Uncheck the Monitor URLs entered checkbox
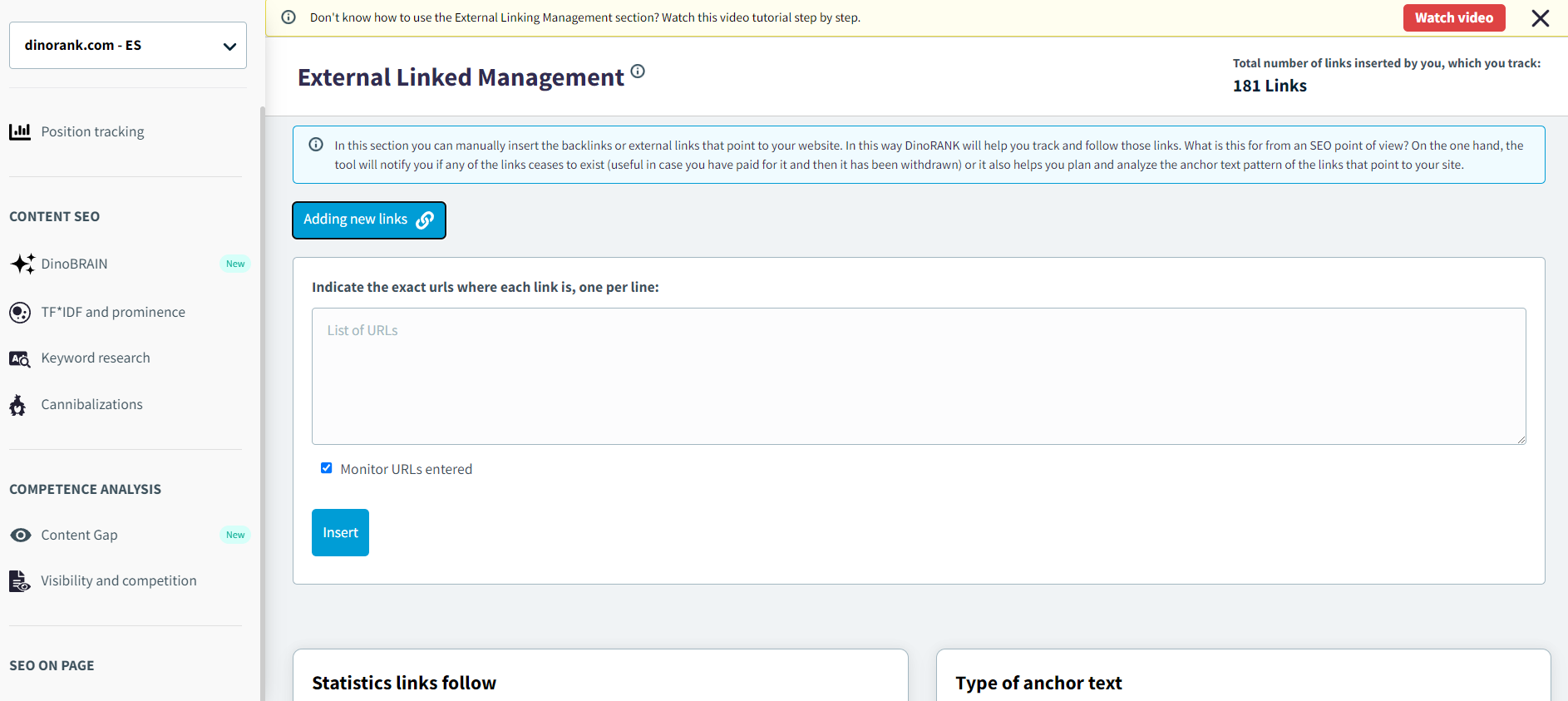Screen dimensions: 1568x701 (327, 468)
